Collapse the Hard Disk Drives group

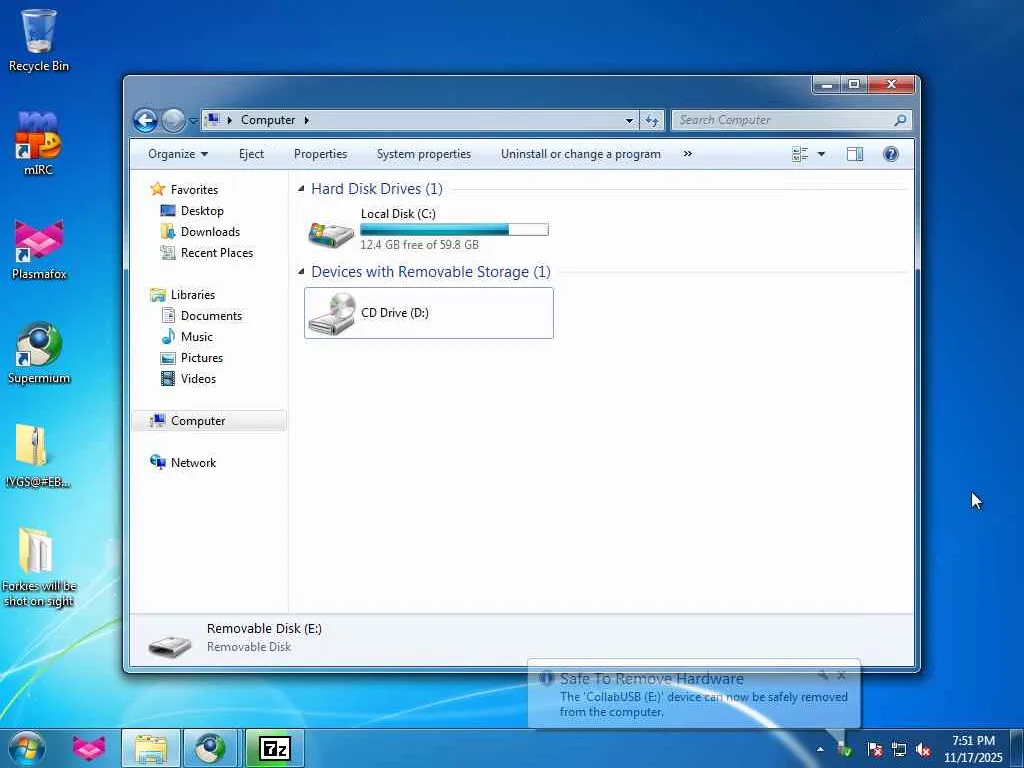click(301, 189)
